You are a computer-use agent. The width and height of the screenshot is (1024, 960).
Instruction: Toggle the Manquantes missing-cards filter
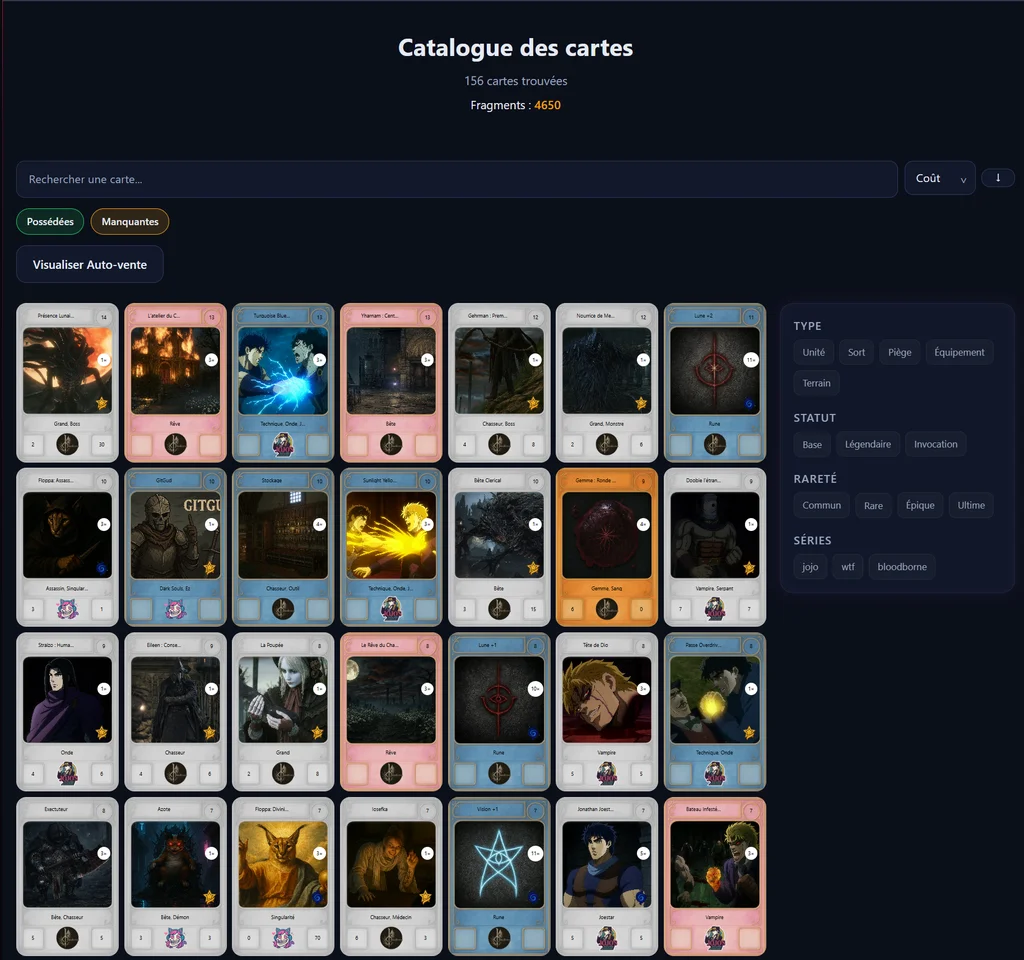[130, 221]
